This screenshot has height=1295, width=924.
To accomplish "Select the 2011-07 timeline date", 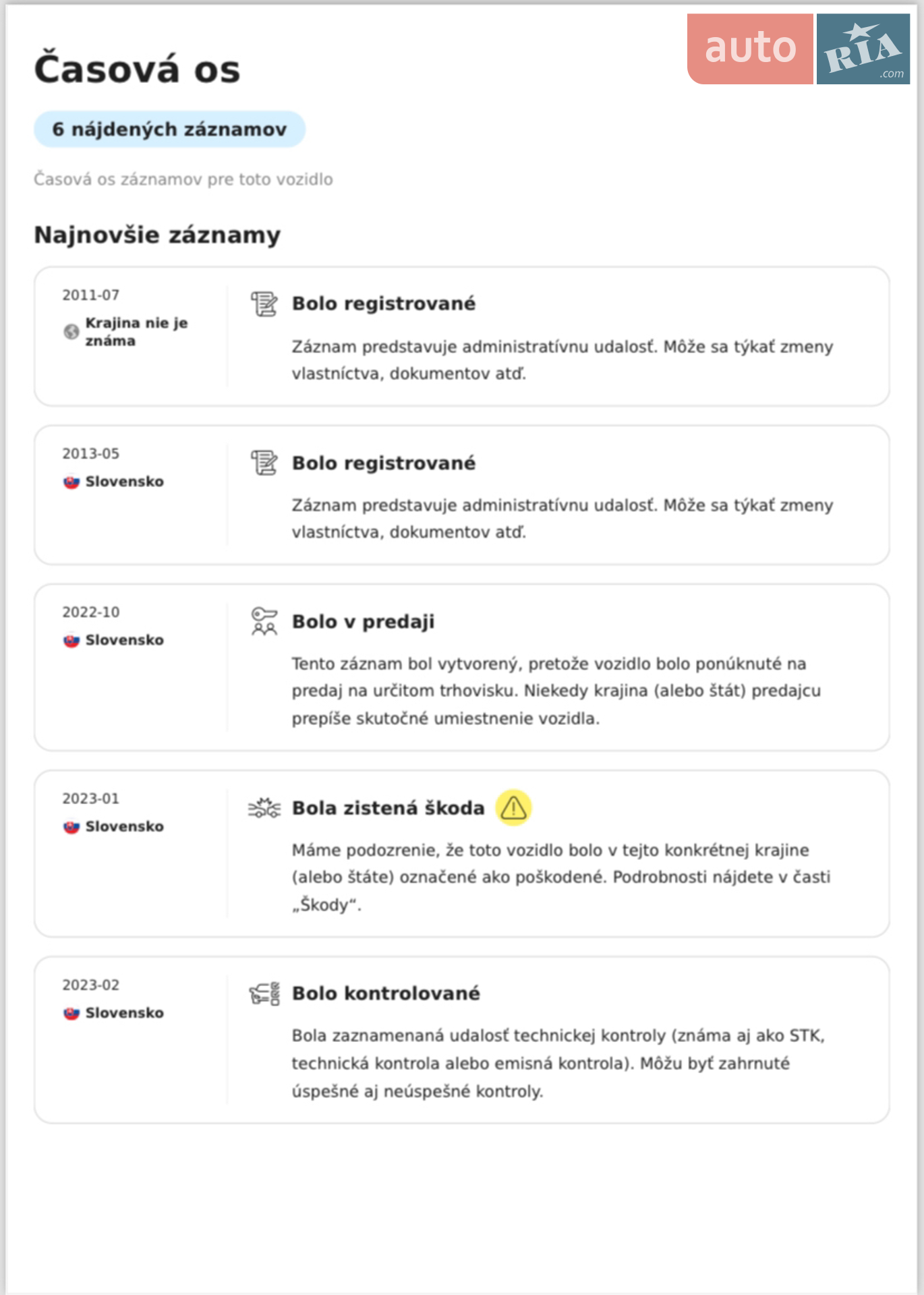I will pos(91,295).
